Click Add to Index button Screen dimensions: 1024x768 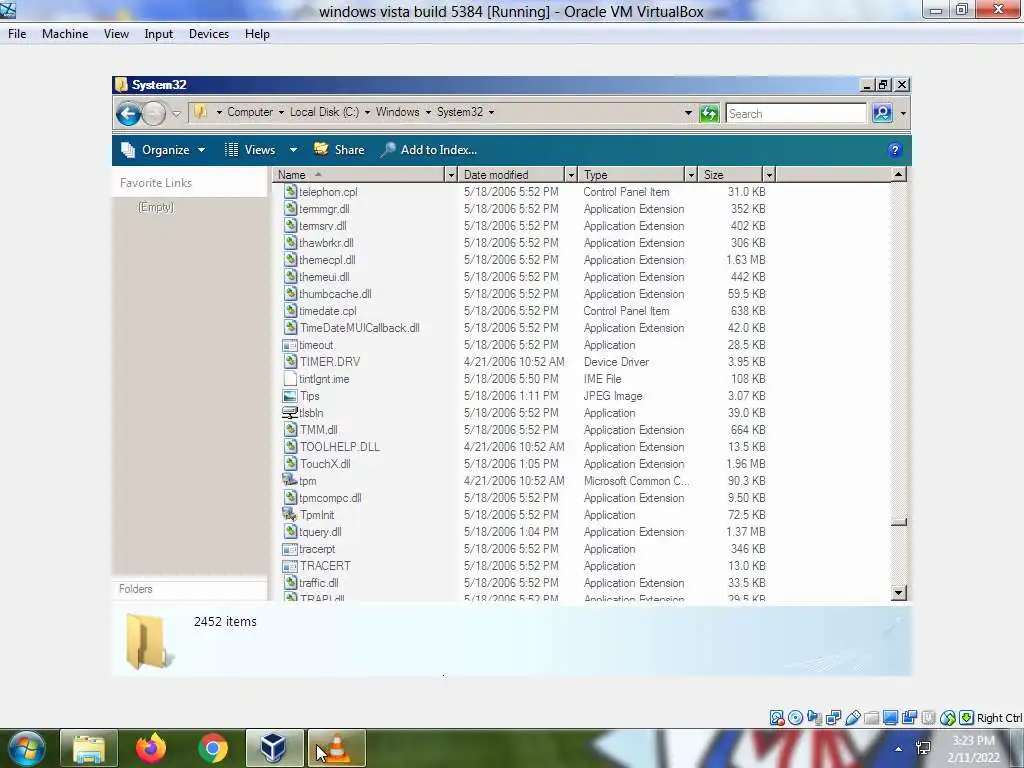tap(428, 150)
